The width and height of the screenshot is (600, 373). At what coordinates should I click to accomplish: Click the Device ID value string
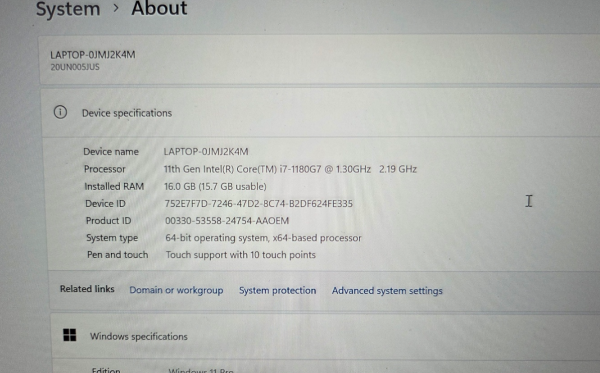[258, 204]
